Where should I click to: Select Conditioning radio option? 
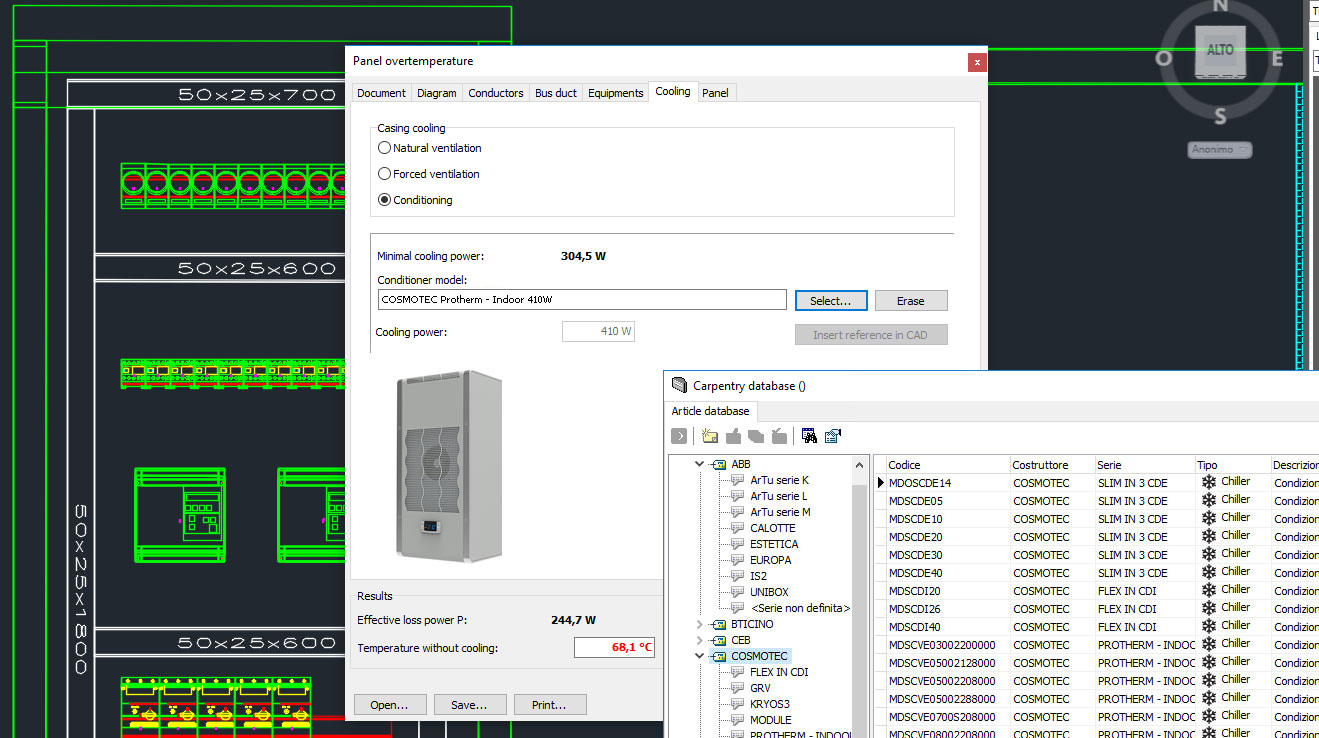pos(385,200)
